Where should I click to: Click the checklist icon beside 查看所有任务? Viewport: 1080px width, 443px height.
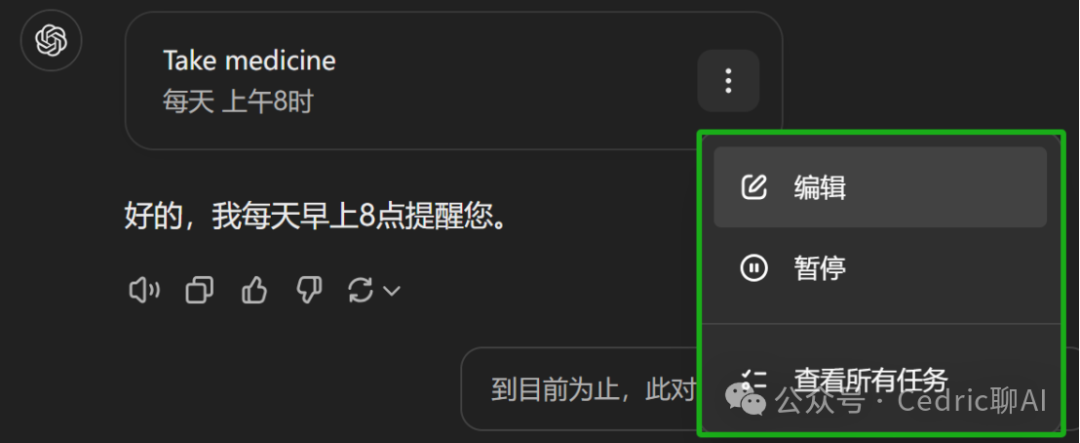pyautogui.click(x=754, y=380)
